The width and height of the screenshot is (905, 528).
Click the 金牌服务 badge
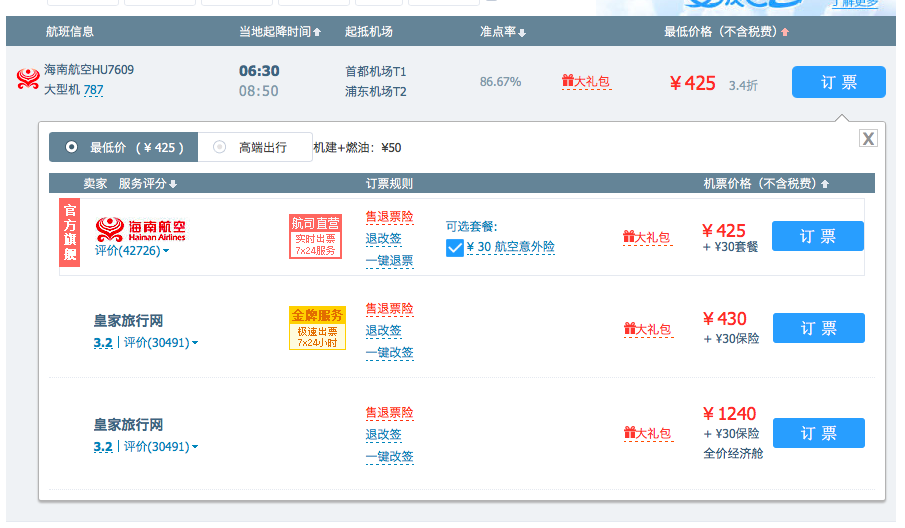[317, 328]
